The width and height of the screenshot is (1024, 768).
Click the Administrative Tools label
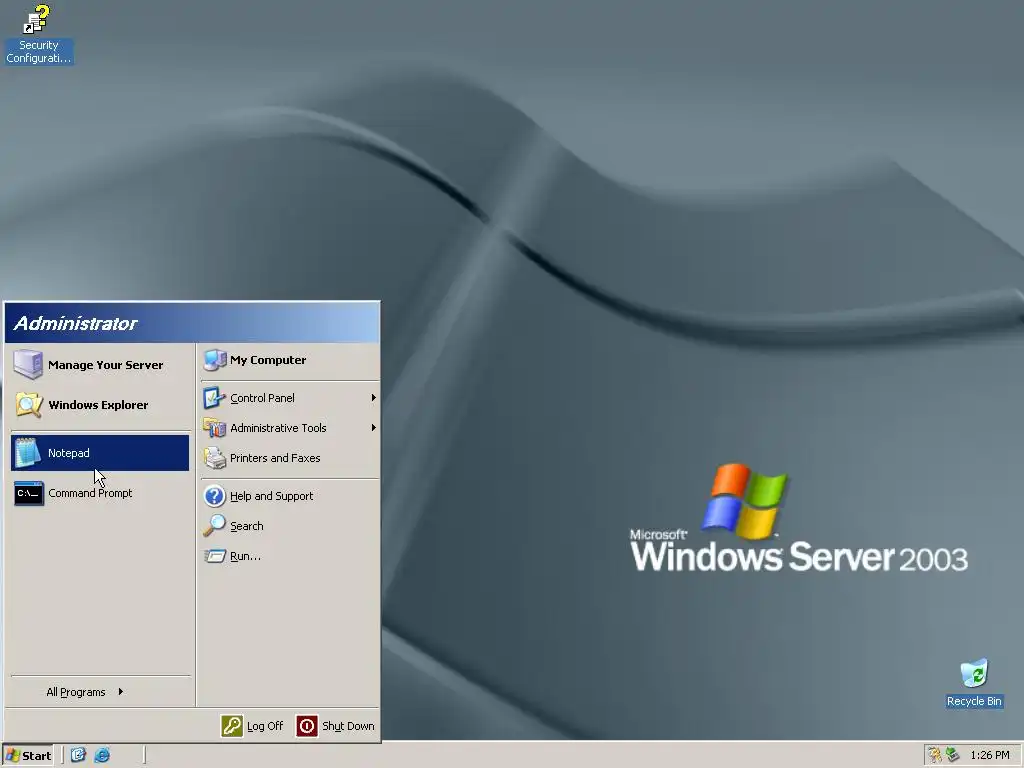pos(278,428)
